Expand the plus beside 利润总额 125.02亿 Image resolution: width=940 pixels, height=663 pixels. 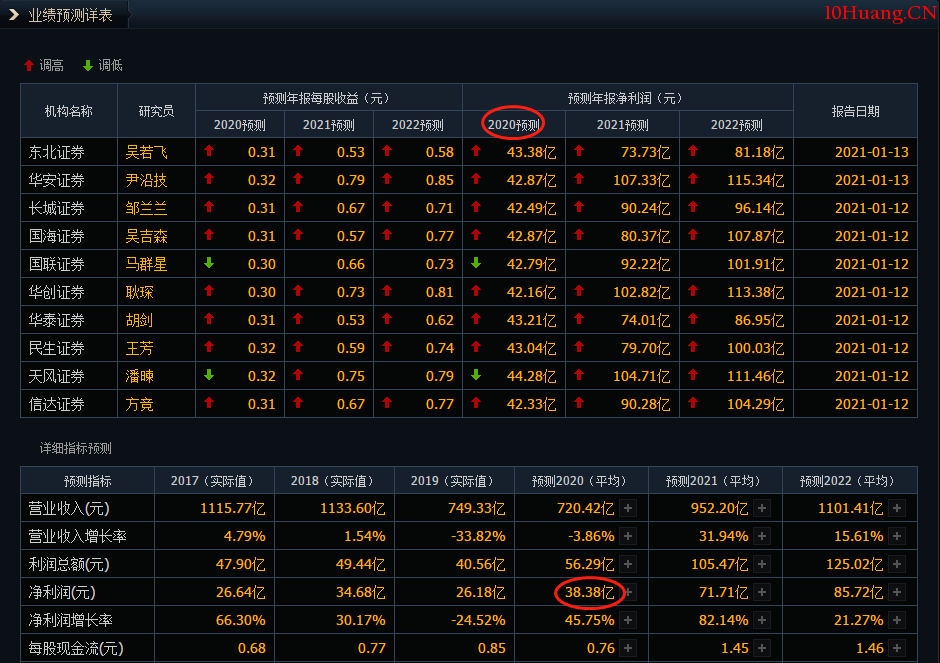pos(897,564)
